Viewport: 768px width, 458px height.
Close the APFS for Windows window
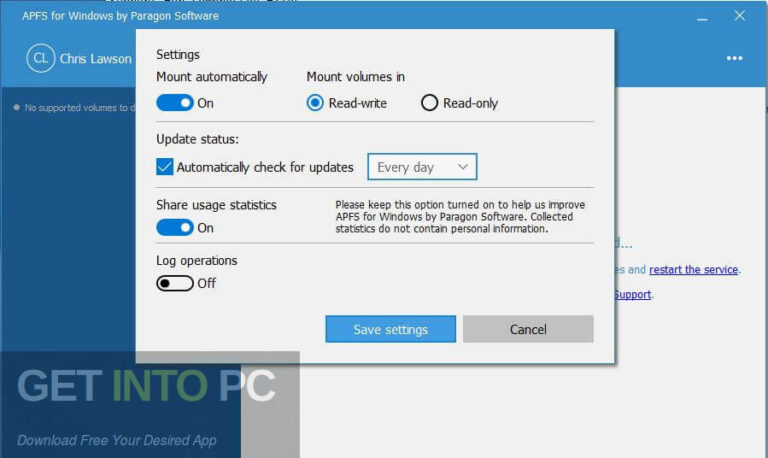[740, 16]
